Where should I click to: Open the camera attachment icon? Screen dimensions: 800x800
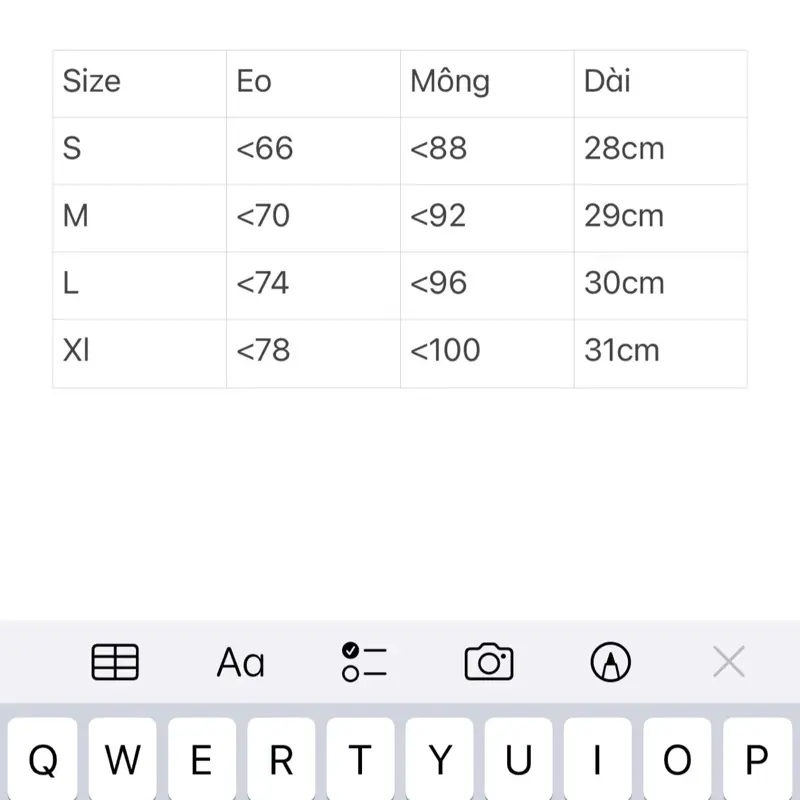point(489,662)
